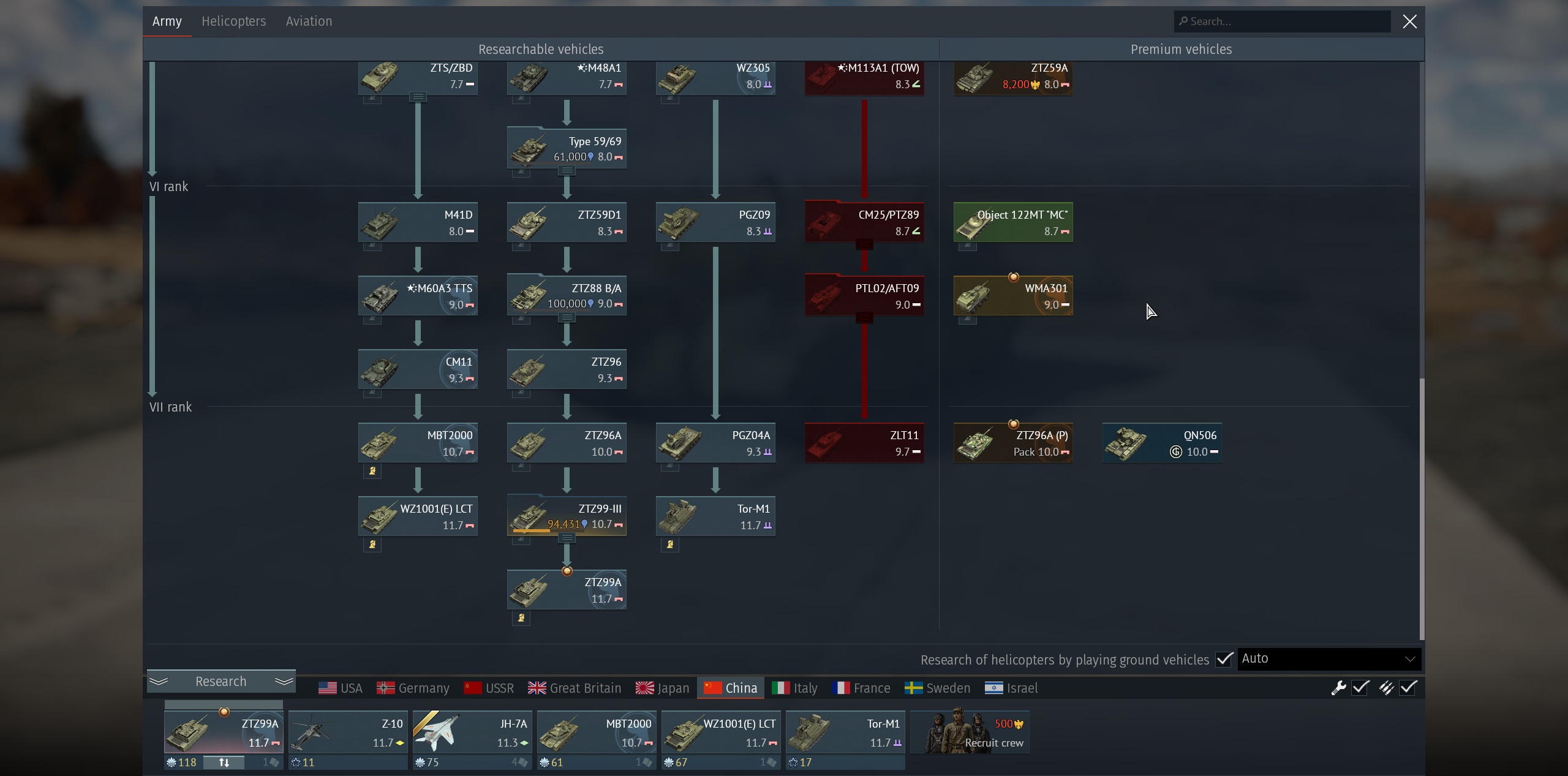Click the talisman medal on WMA301

1014,277
